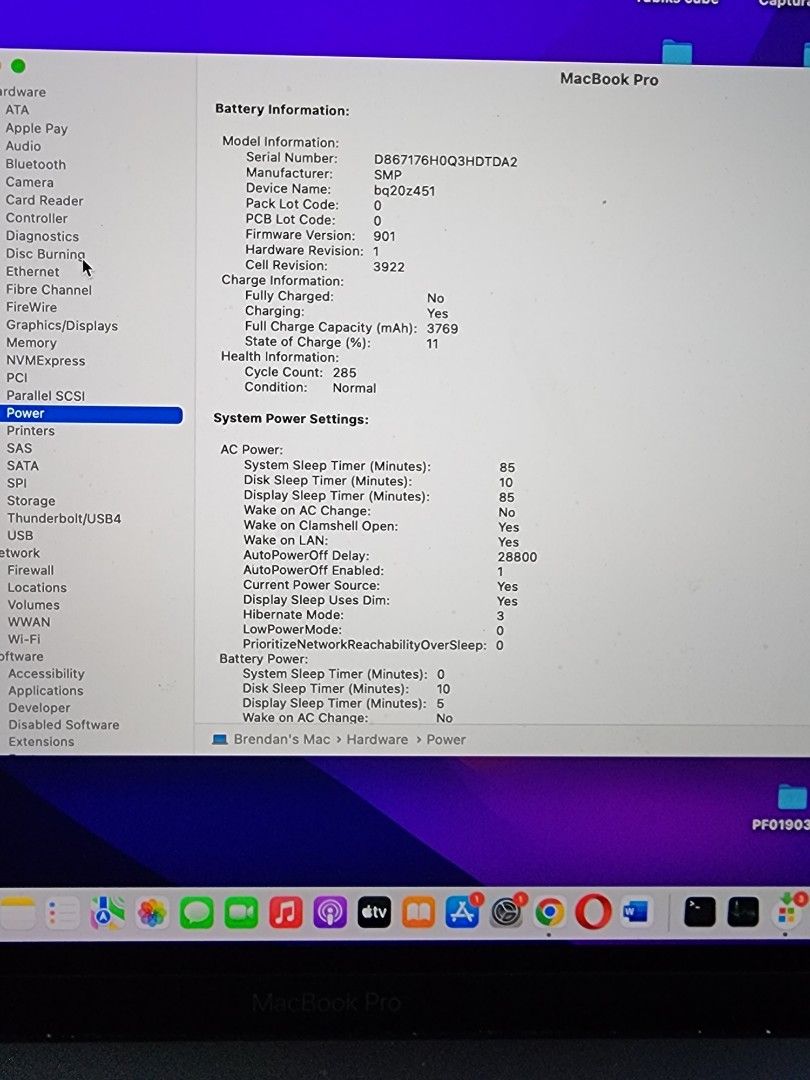
Task: Select Applications under Software
Action: point(46,692)
